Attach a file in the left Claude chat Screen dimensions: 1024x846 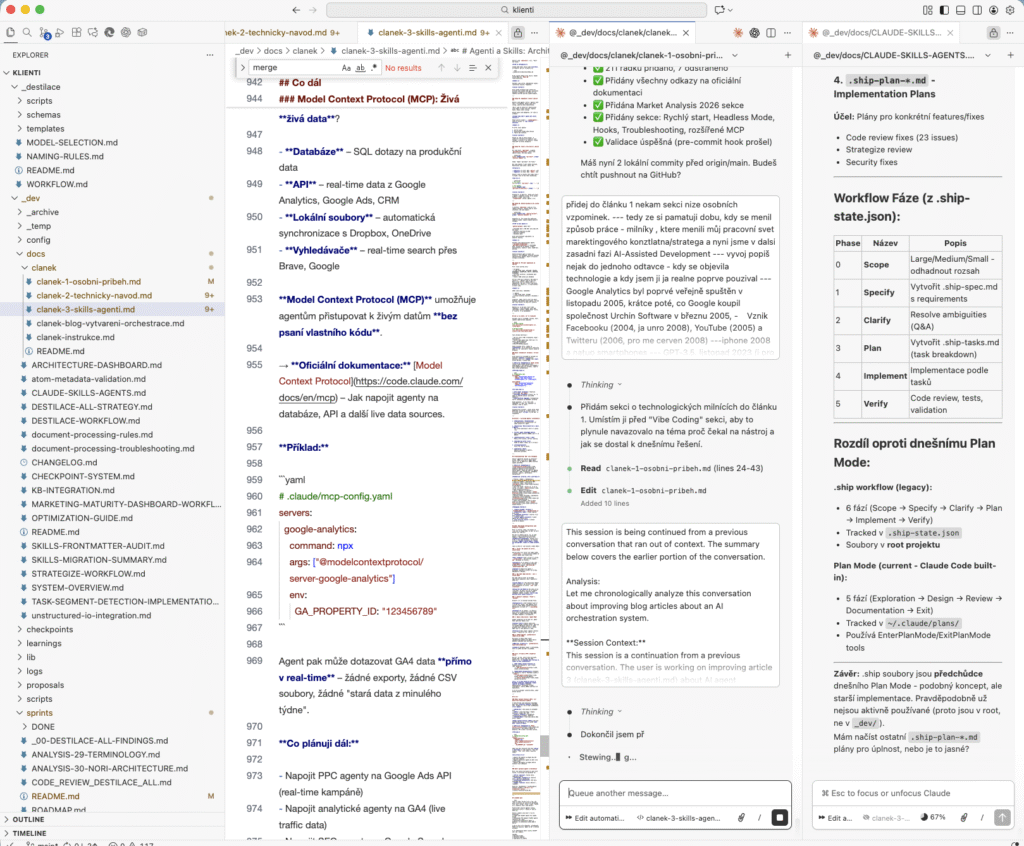741,817
